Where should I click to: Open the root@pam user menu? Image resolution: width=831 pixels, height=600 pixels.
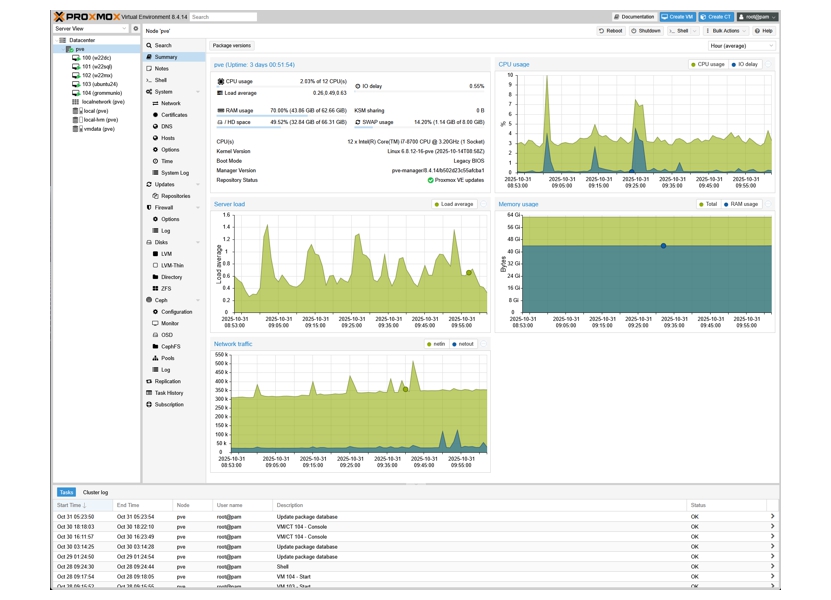(x=757, y=17)
